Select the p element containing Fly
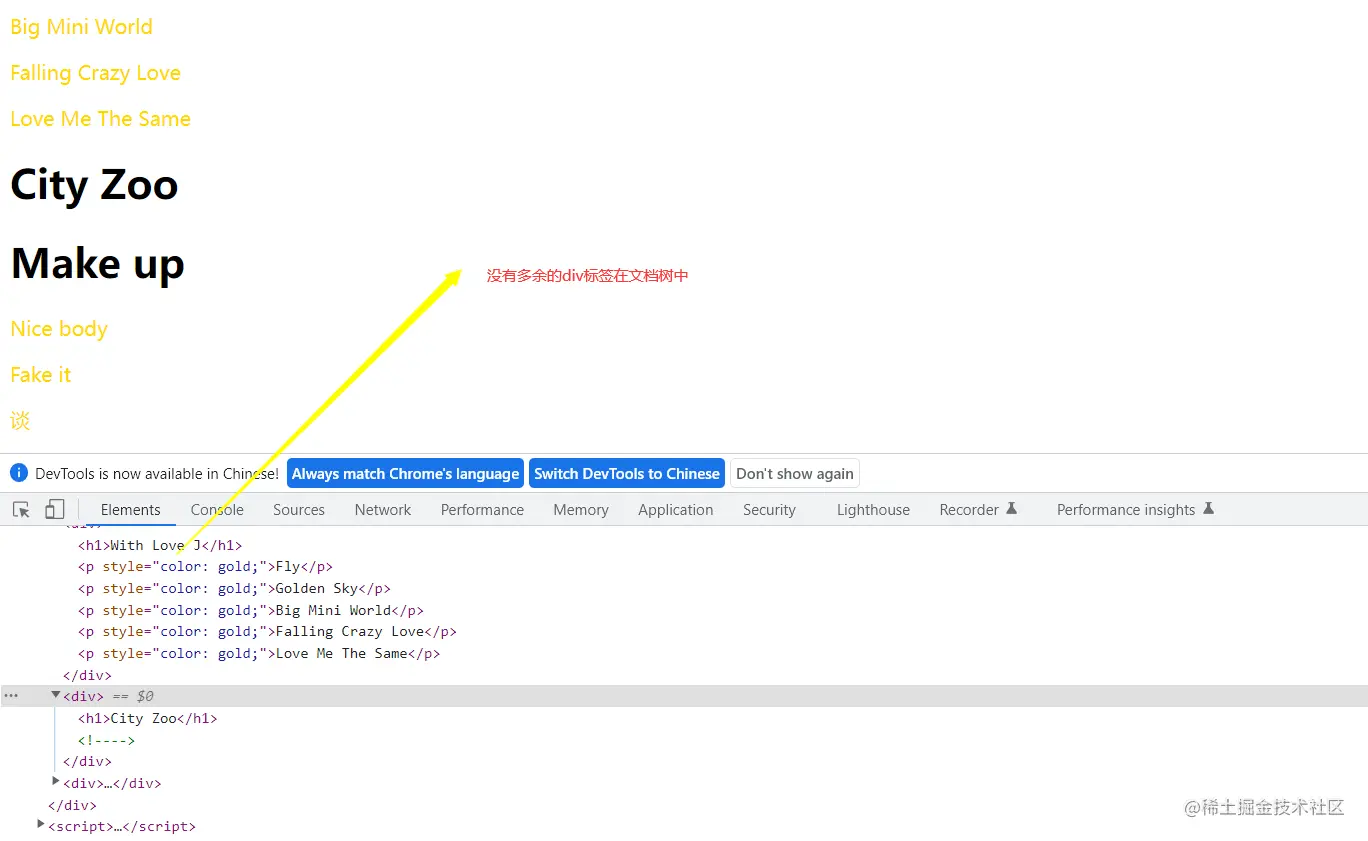 (x=205, y=566)
